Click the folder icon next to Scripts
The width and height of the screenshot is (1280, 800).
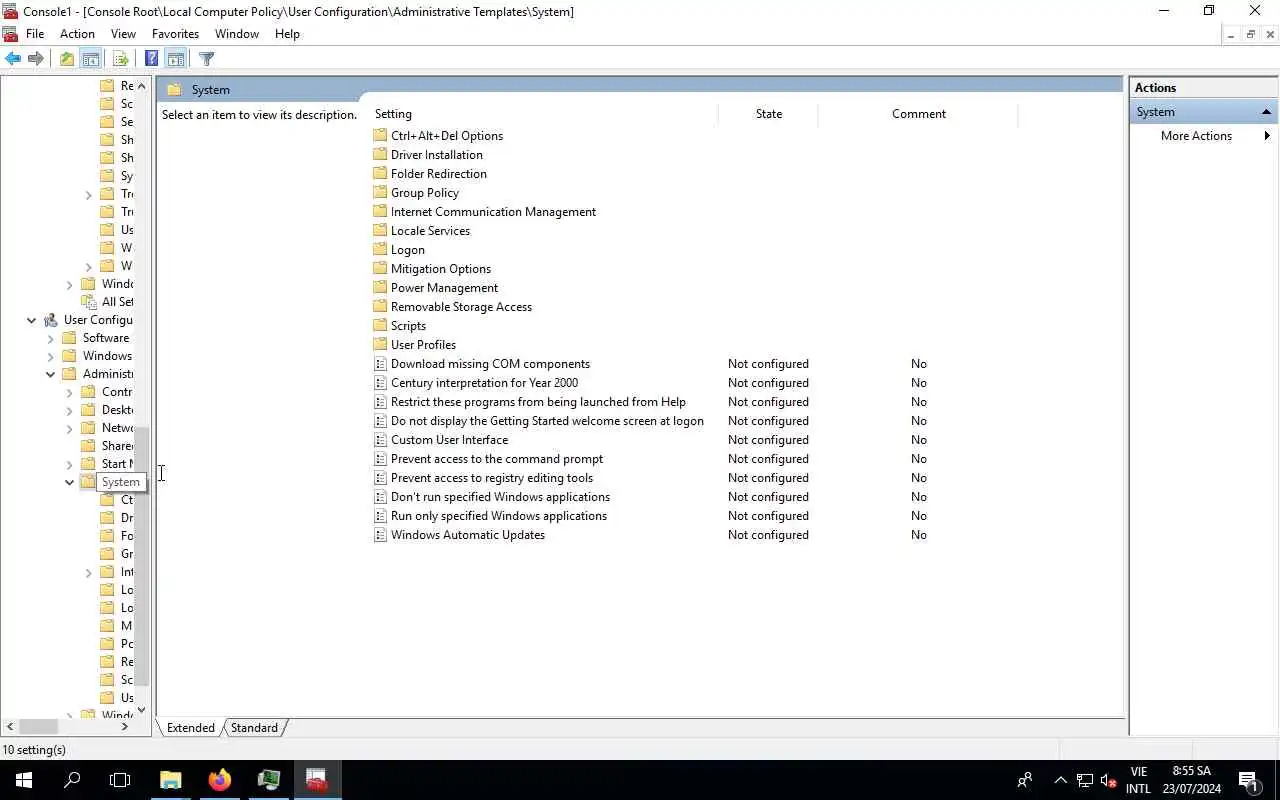(380, 326)
